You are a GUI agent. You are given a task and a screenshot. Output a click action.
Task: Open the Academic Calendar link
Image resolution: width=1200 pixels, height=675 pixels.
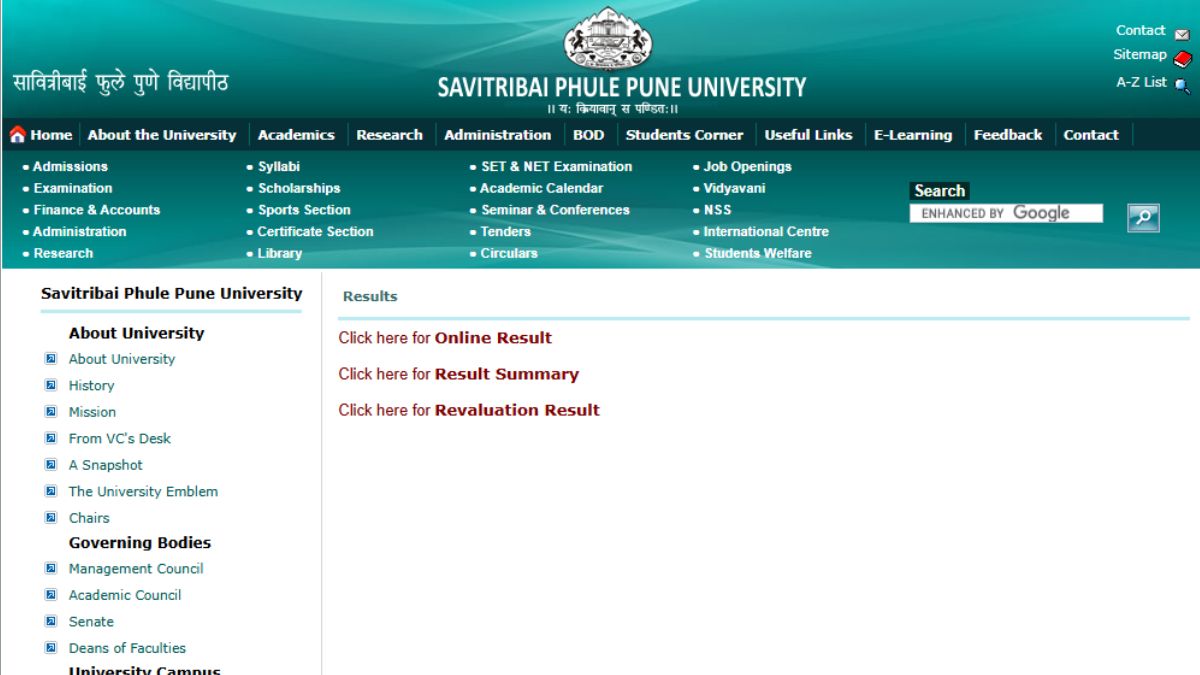[x=542, y=188]
